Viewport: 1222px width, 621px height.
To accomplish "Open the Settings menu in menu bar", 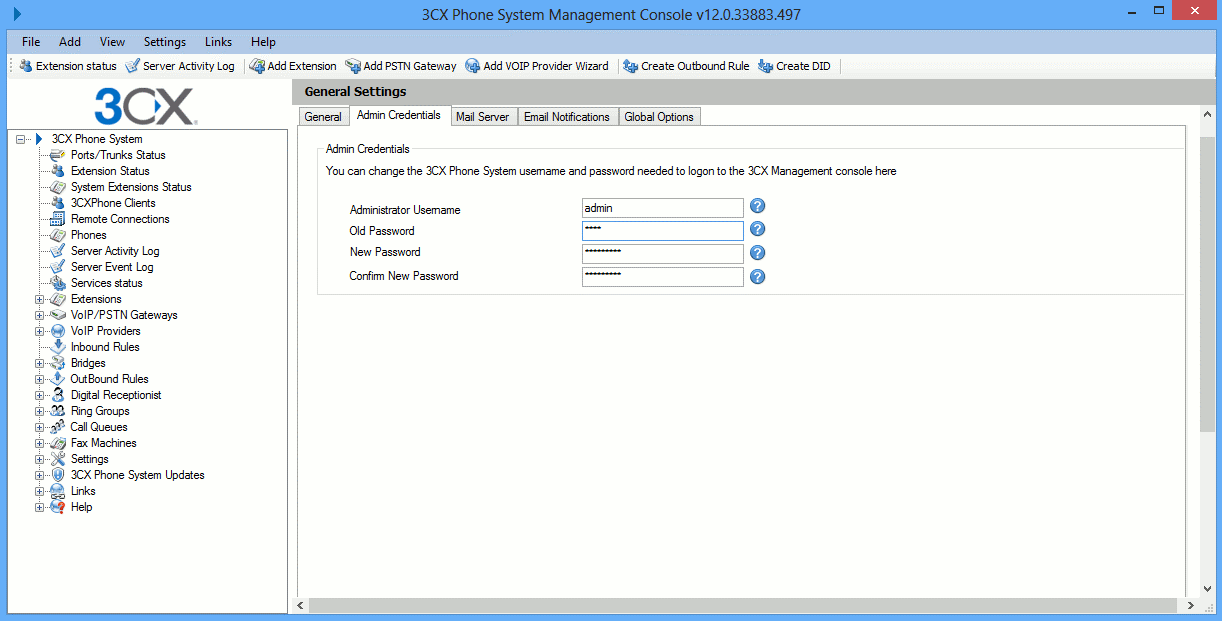I will pyautogui.click(x=165, y=42).
